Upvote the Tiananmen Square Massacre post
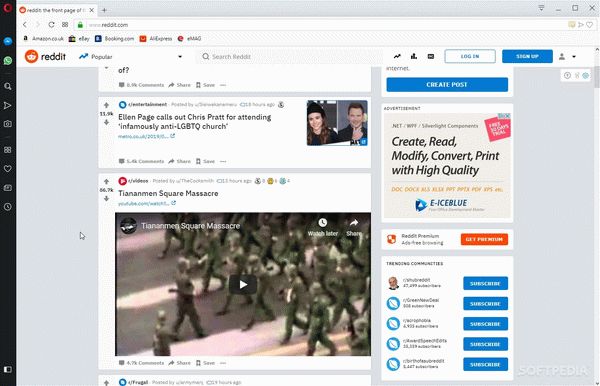The image size is (600, 386). (106, 181)
